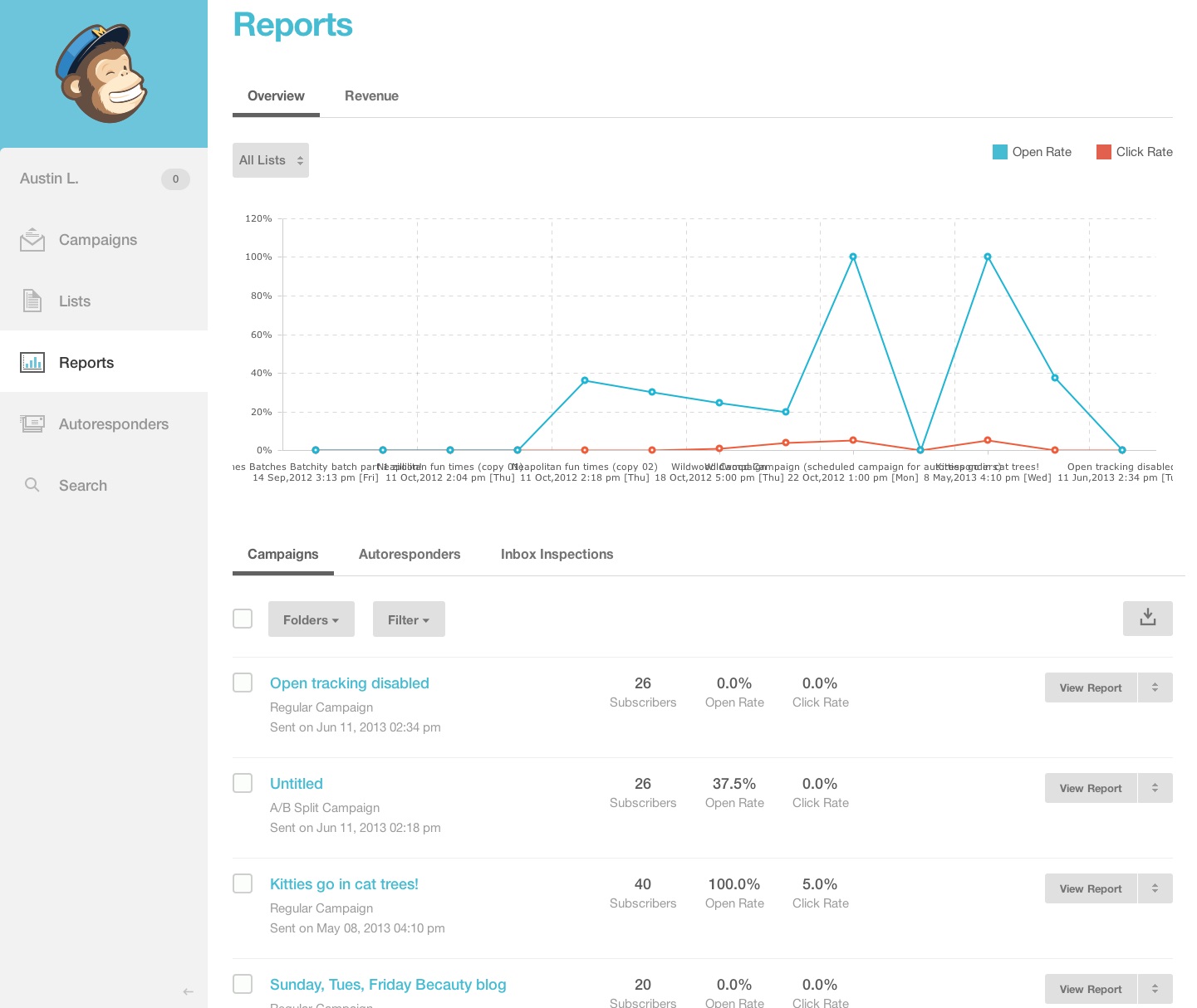Check the Open tracking disabled campaign box

(243, 683)
